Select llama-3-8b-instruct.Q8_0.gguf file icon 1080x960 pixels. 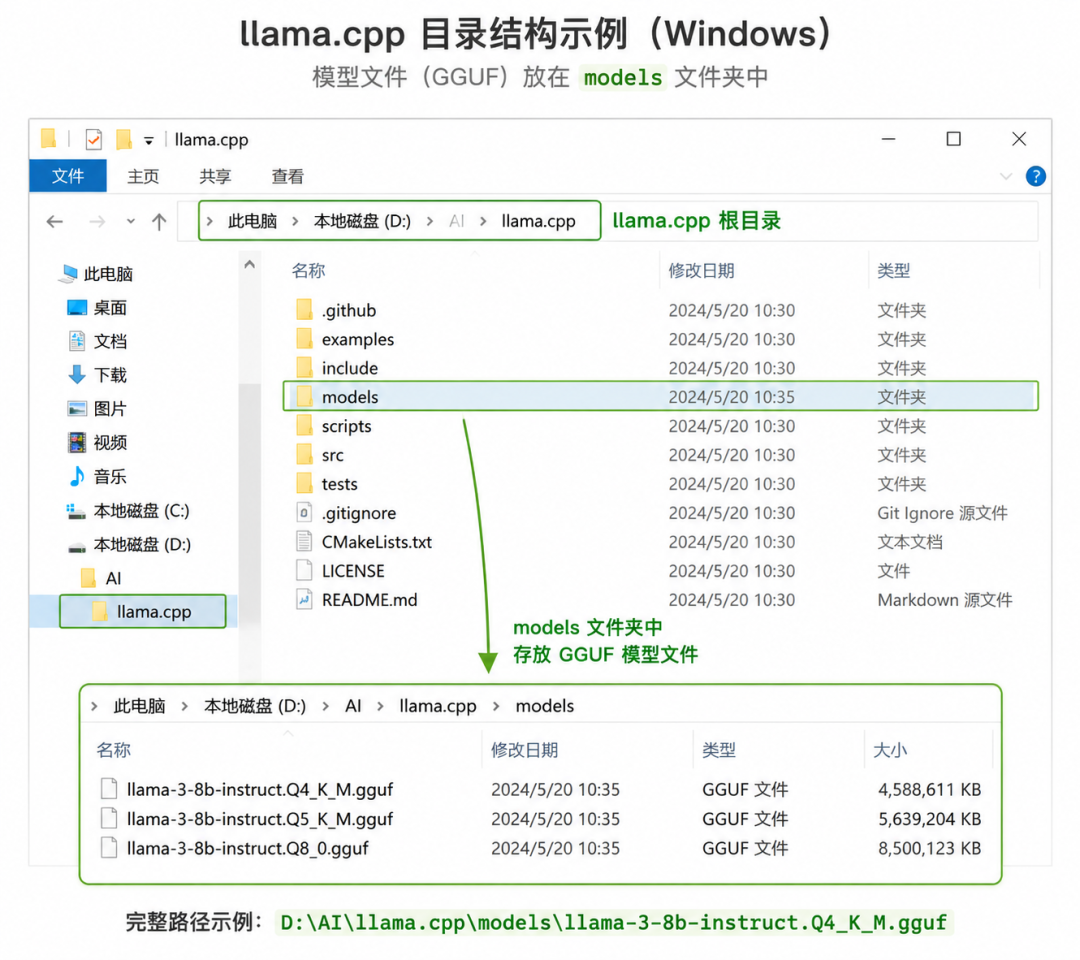[x=109, y=848]
